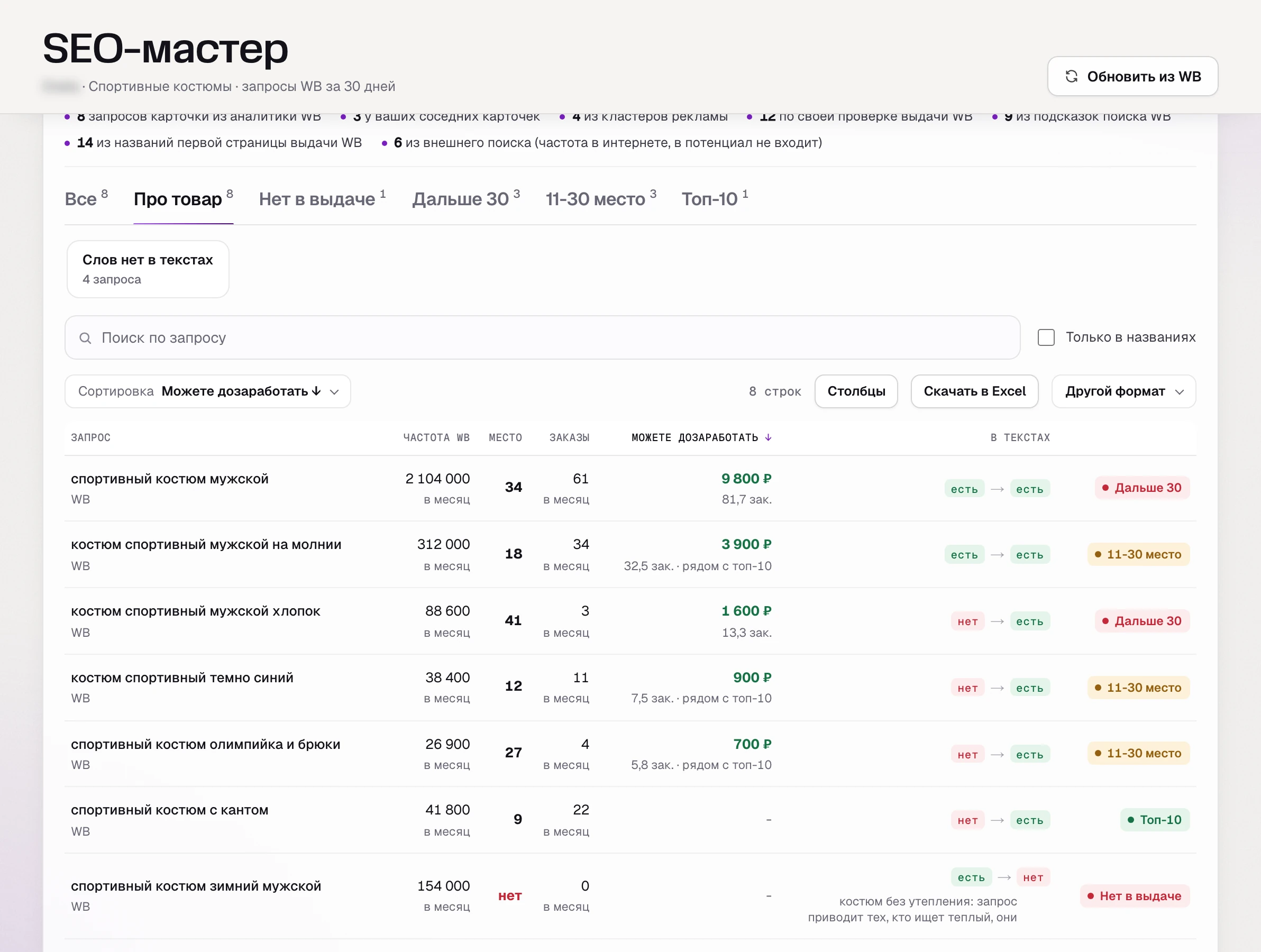Image resolution: width=1261 pixels, height=952 pixels.
Task: Click the 9 800 ₽ potential value
Action: tap(746, 479)
